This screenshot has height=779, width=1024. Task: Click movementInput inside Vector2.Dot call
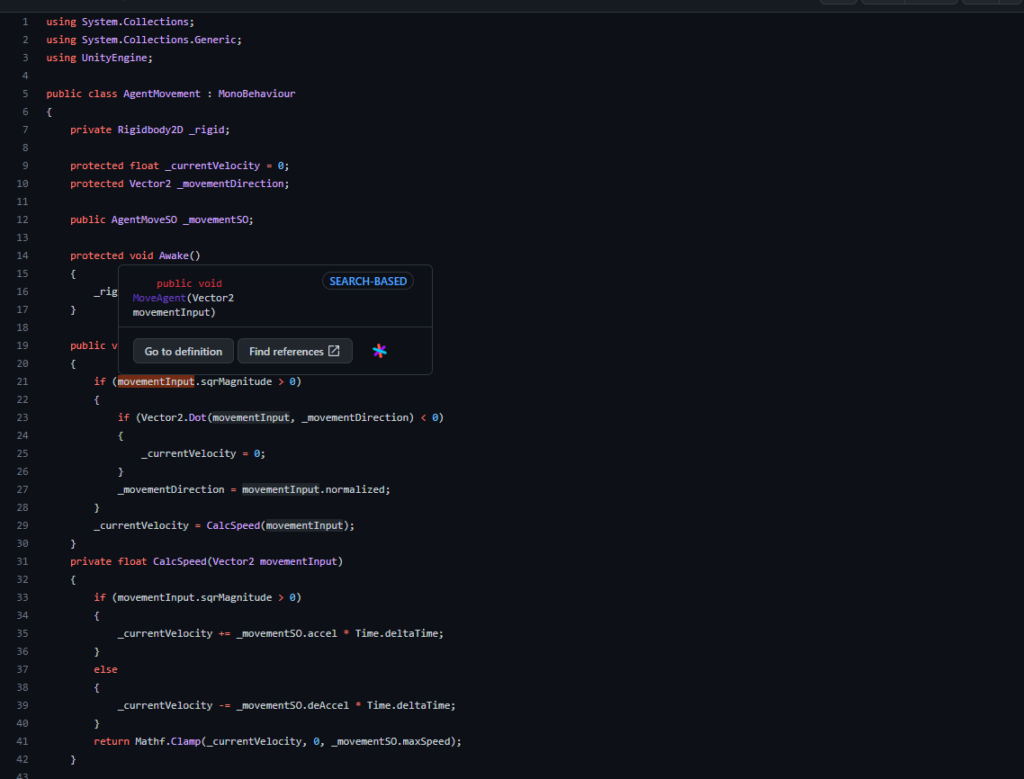251,417
